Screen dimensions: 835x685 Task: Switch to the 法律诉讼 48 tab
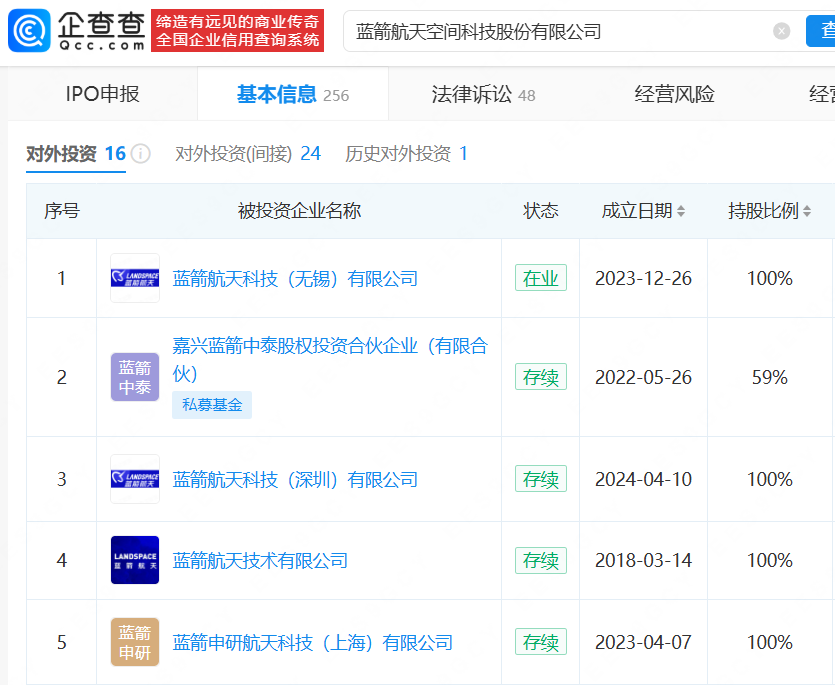(x=484, y=94)
